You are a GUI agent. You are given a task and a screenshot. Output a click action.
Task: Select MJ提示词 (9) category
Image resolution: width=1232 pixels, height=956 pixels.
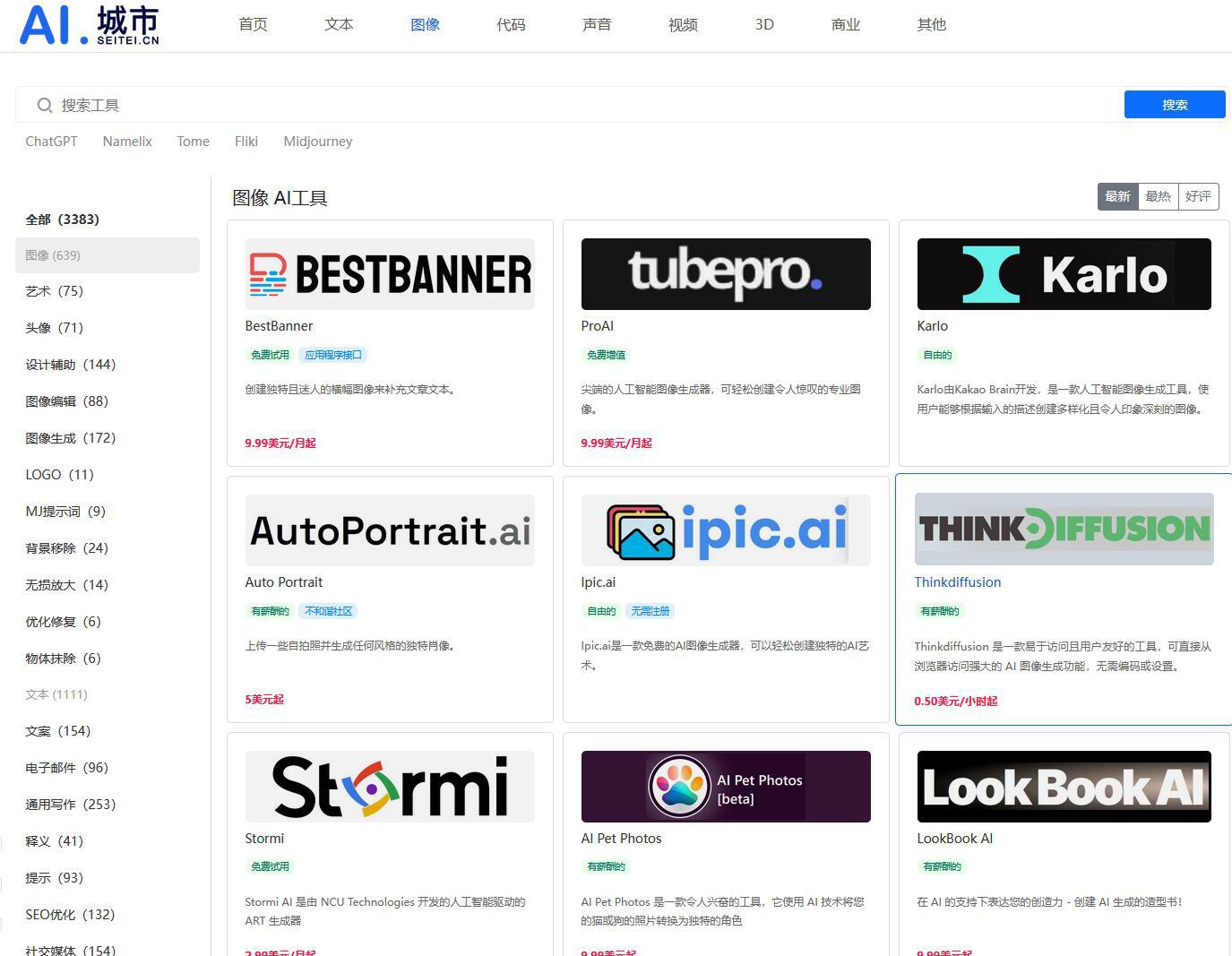[x=65, y=512]
